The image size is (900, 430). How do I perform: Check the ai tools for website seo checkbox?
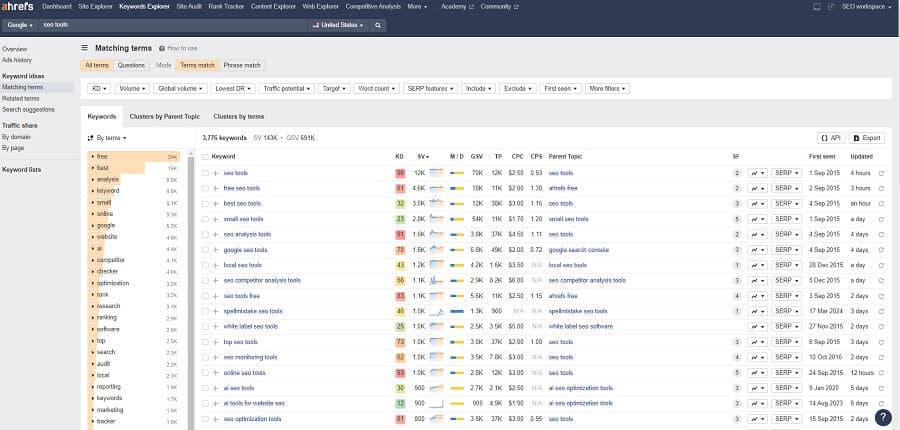pos(205,404)
